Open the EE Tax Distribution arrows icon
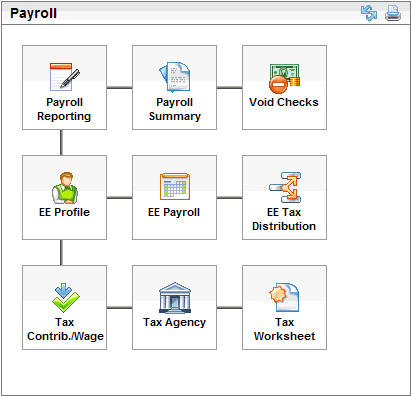 [x=285, y=187]
